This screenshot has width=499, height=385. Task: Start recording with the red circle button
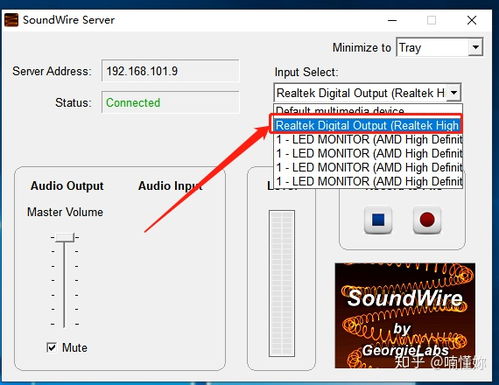pos(427,220)
